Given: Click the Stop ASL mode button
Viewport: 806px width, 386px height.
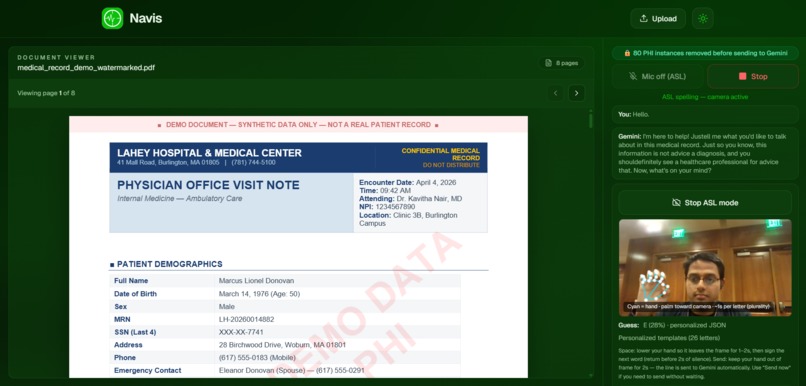Looking at the screenshot, I should (705, 203).
